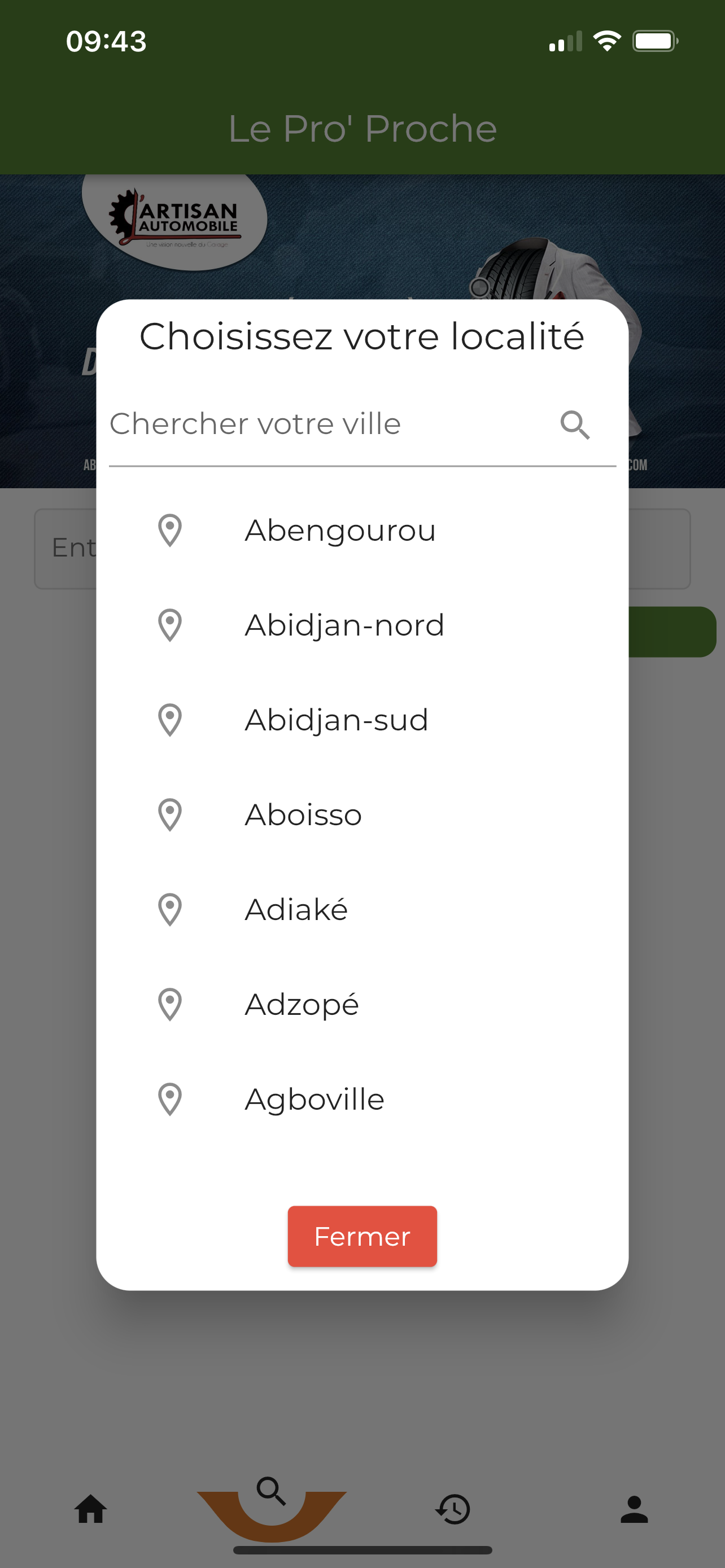The width and height of the screenshot is (725, 1568).
Task: Click the location pin beside Abengourou
Action: [x=170, y=530]
